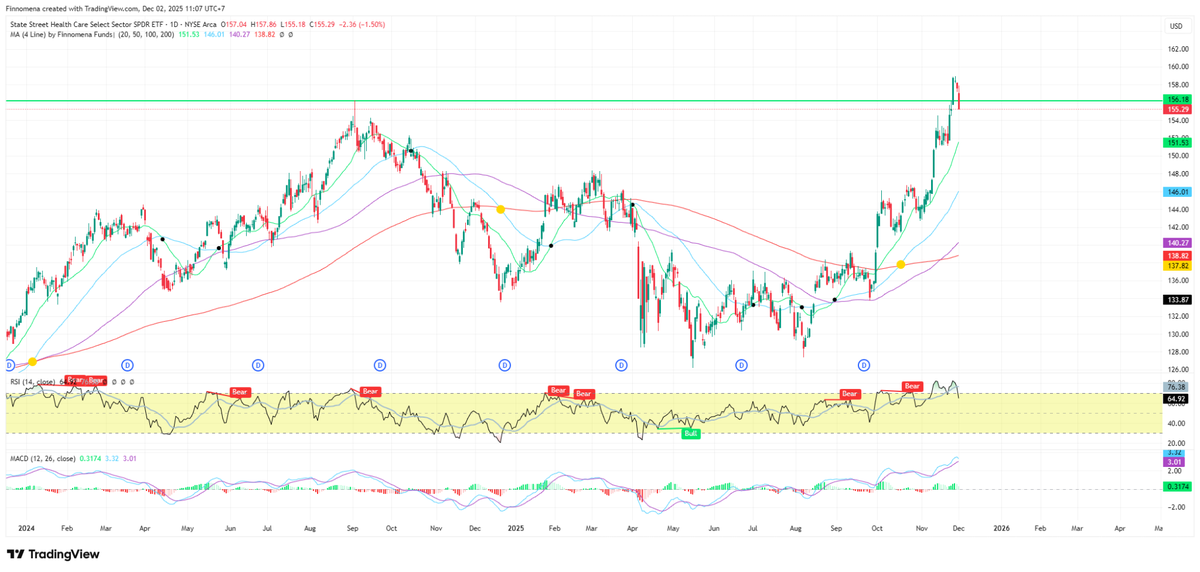This screenshot has width=1200, height=572.
Task: Click the green 151.53 moving average value
Action: (1177, 143)
